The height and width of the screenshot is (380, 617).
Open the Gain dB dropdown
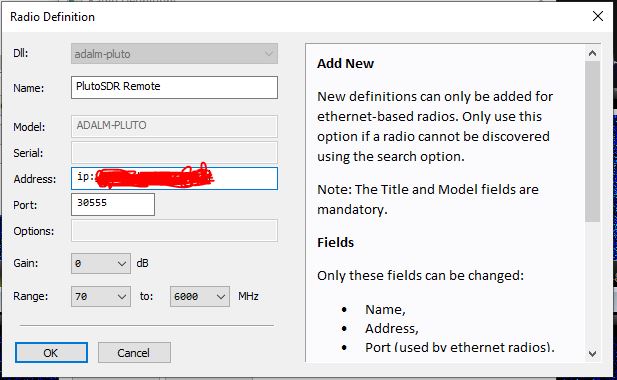pos(101,264)
